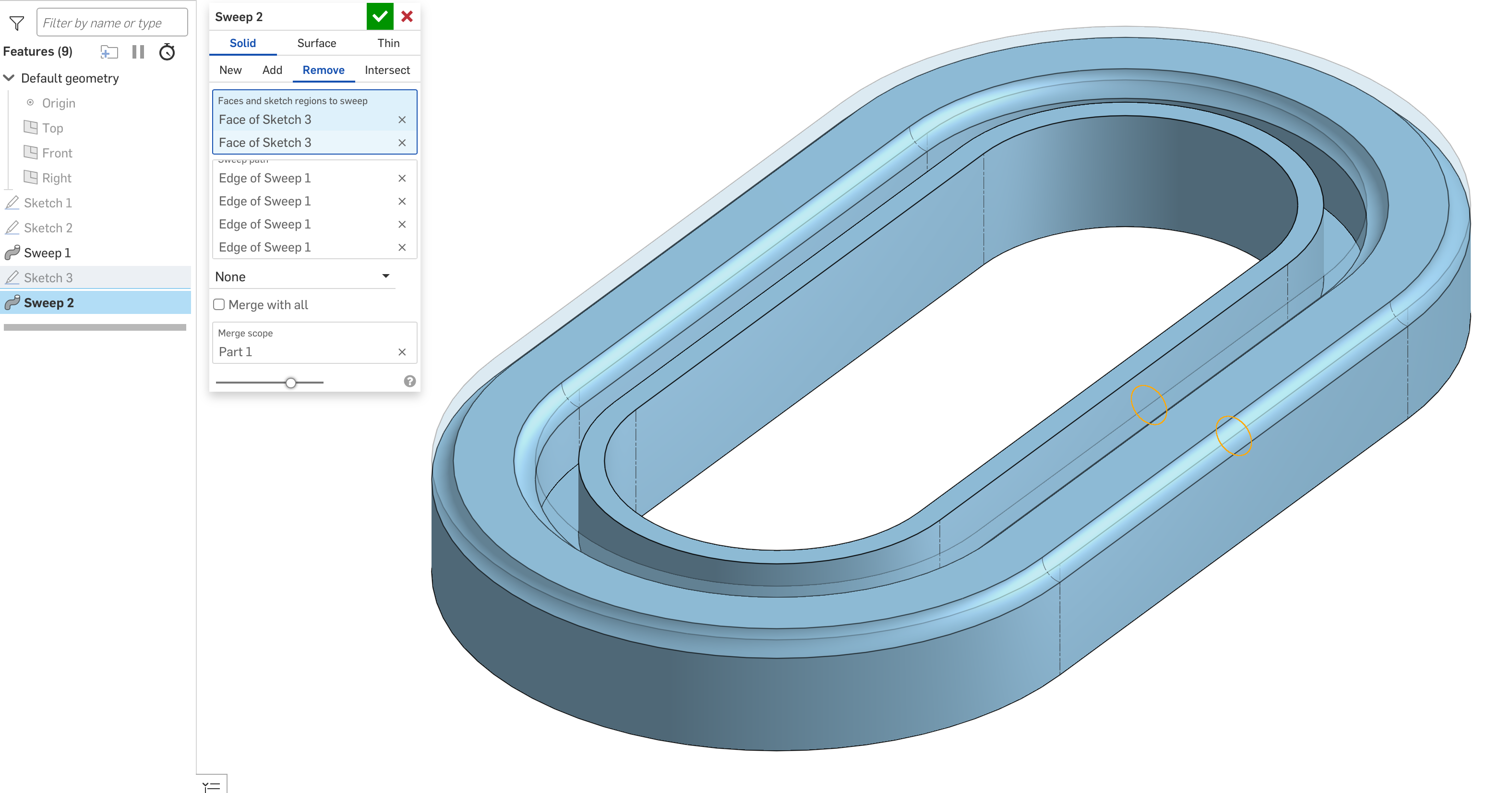Image resolution: width=1512 pixels, height=793 pixels.
Task: Collapse the Default geometry group
Action: pyautogui.click(x=10, y=78)
